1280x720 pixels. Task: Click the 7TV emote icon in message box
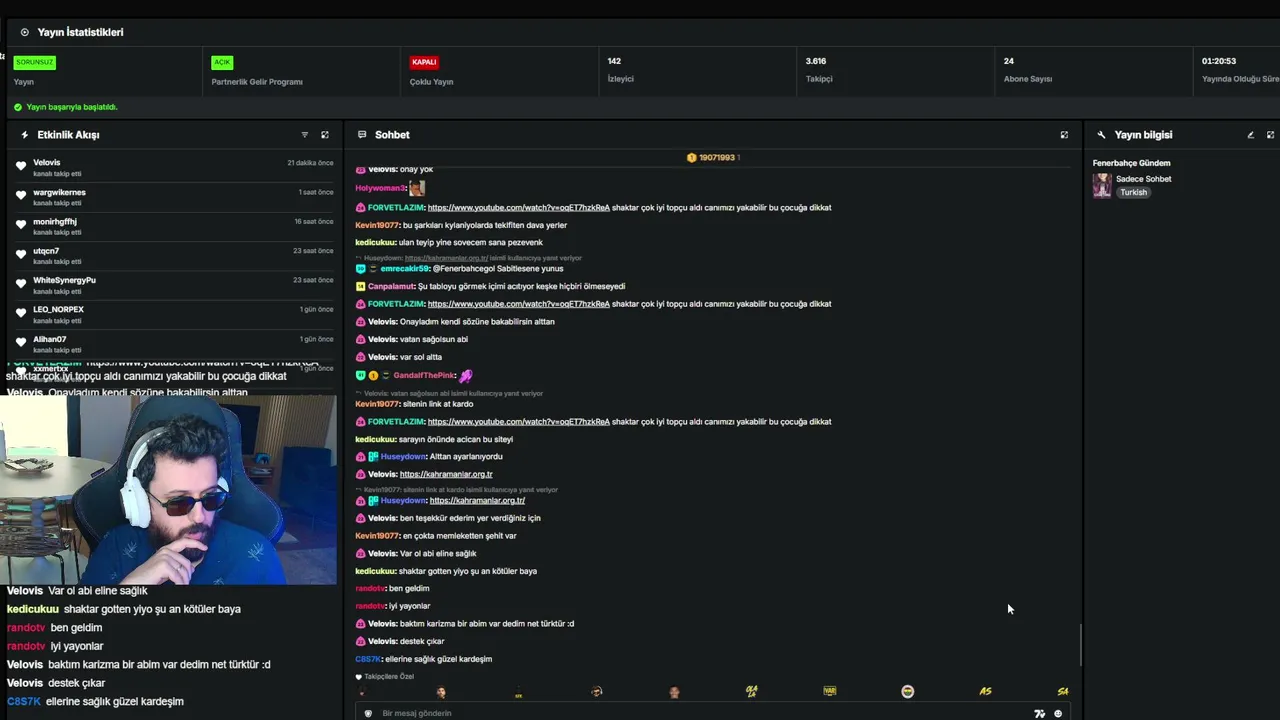click(1040, 714)
